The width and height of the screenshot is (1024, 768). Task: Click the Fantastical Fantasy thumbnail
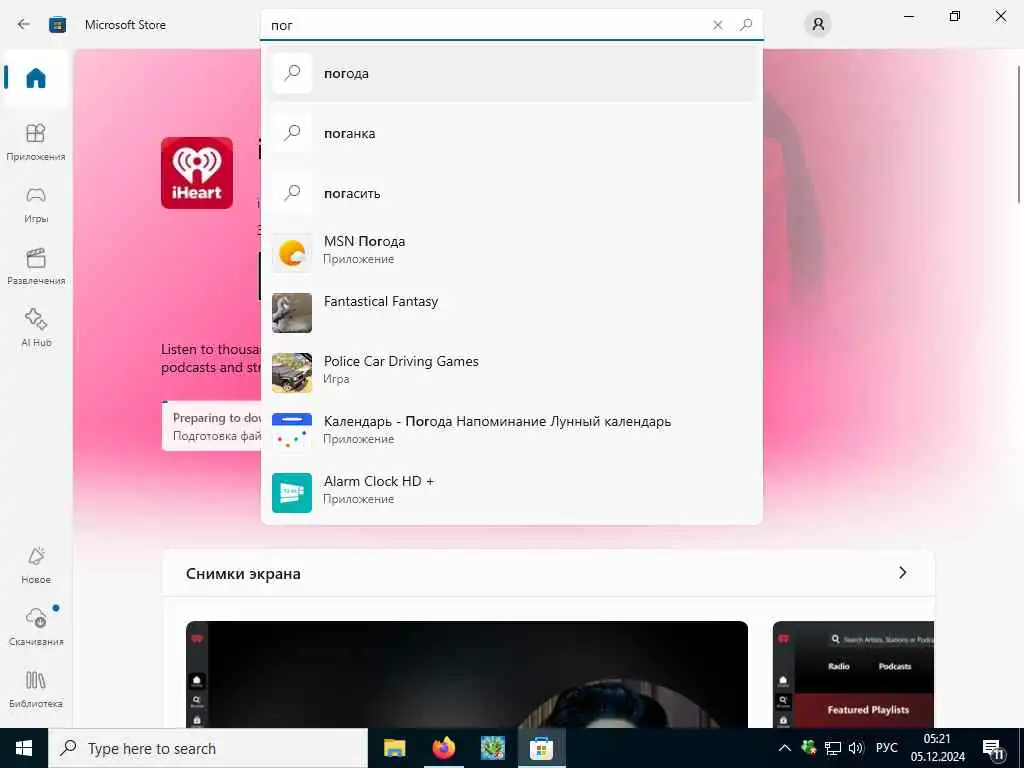[x=292, y=313]
